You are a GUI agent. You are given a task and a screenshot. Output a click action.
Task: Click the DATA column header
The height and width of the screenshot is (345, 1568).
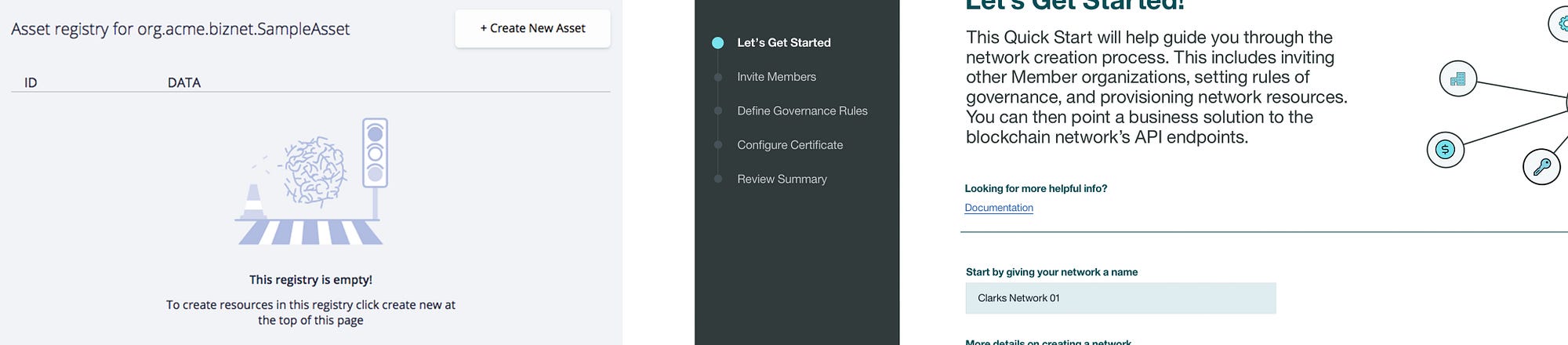click(x=184, y=82)
